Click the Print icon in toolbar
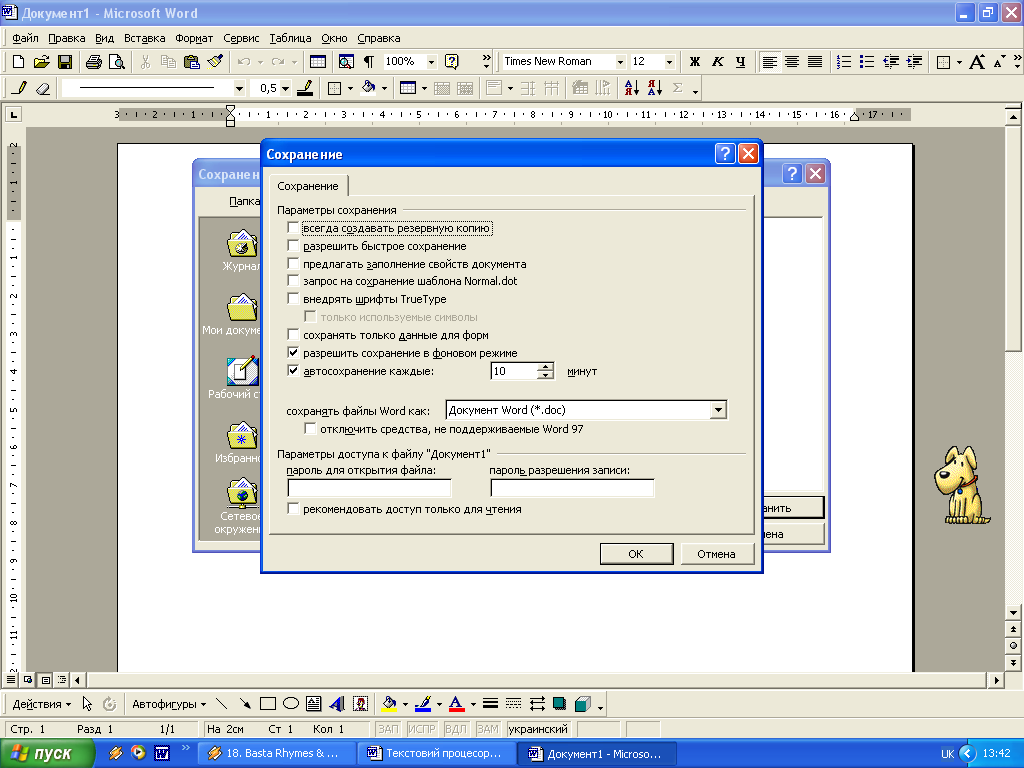 [94, 61]
